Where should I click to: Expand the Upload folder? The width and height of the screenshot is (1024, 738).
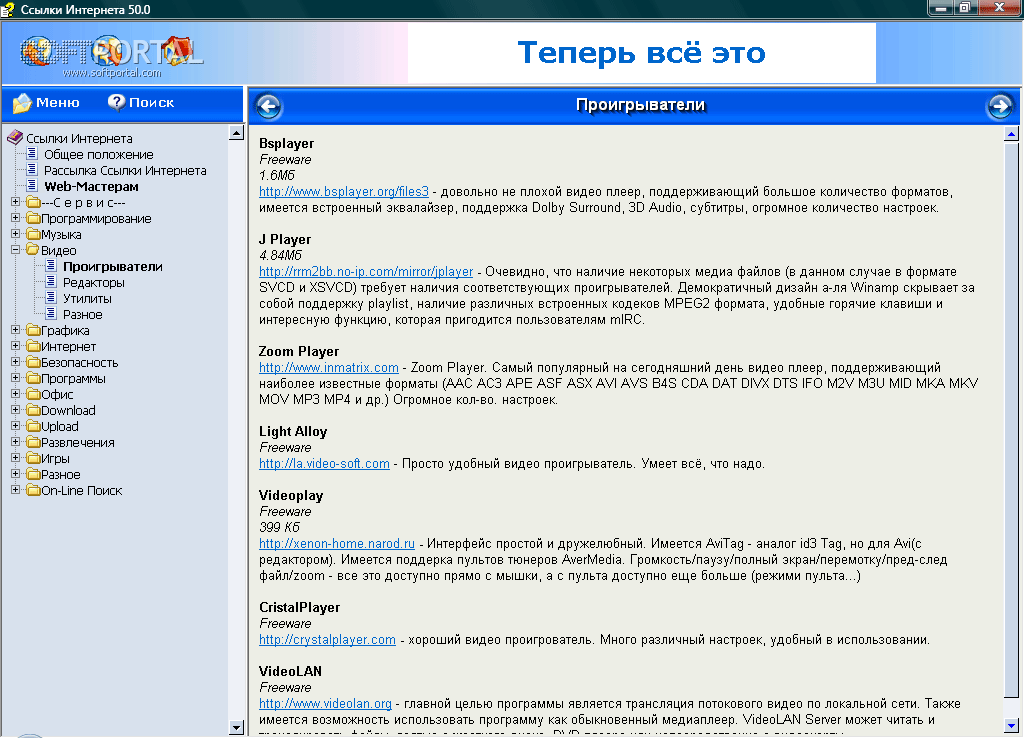tap(16, 426)
